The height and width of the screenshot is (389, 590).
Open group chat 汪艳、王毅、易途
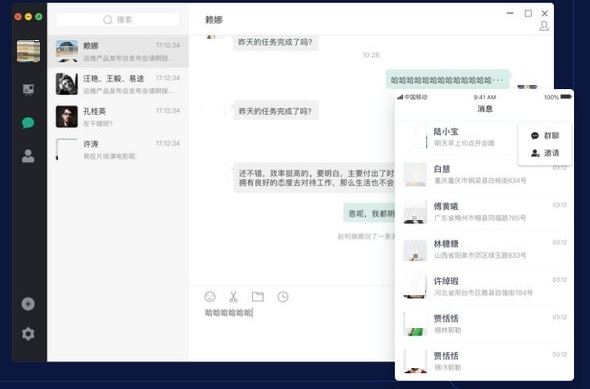point(118,84)
